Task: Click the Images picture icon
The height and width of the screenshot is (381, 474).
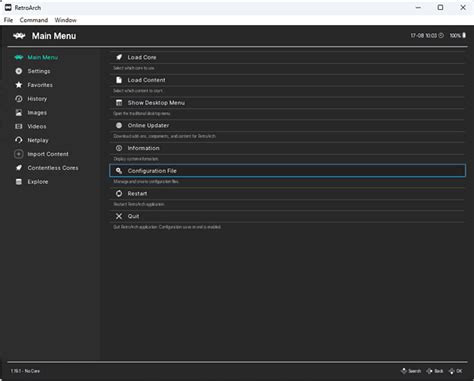Action: 19,113
